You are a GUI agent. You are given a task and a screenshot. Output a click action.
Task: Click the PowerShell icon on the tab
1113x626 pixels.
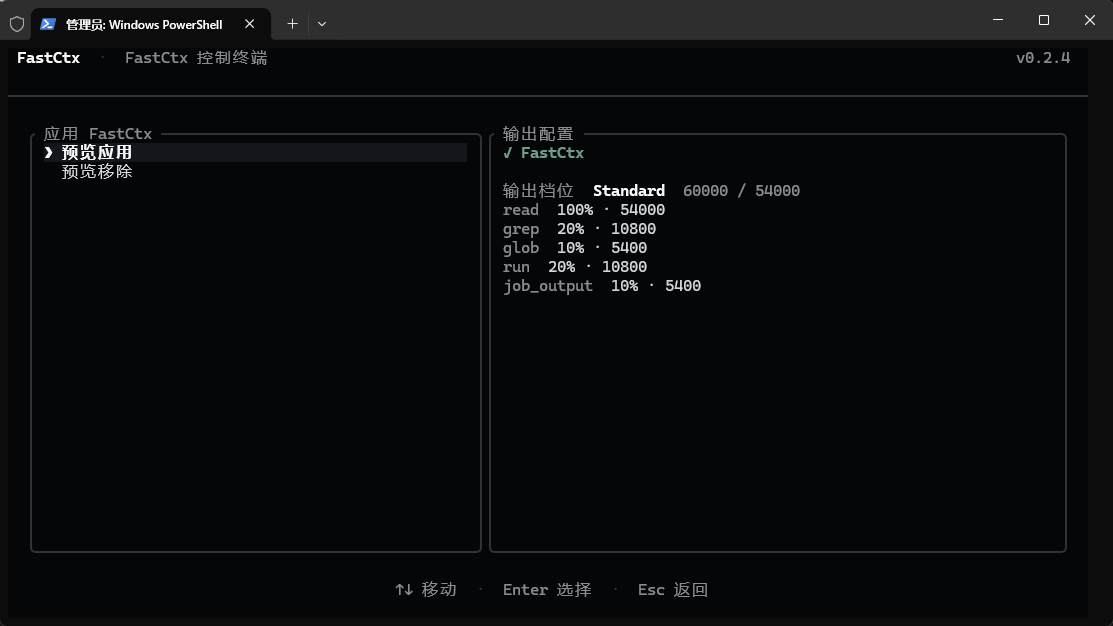point(48,24)
